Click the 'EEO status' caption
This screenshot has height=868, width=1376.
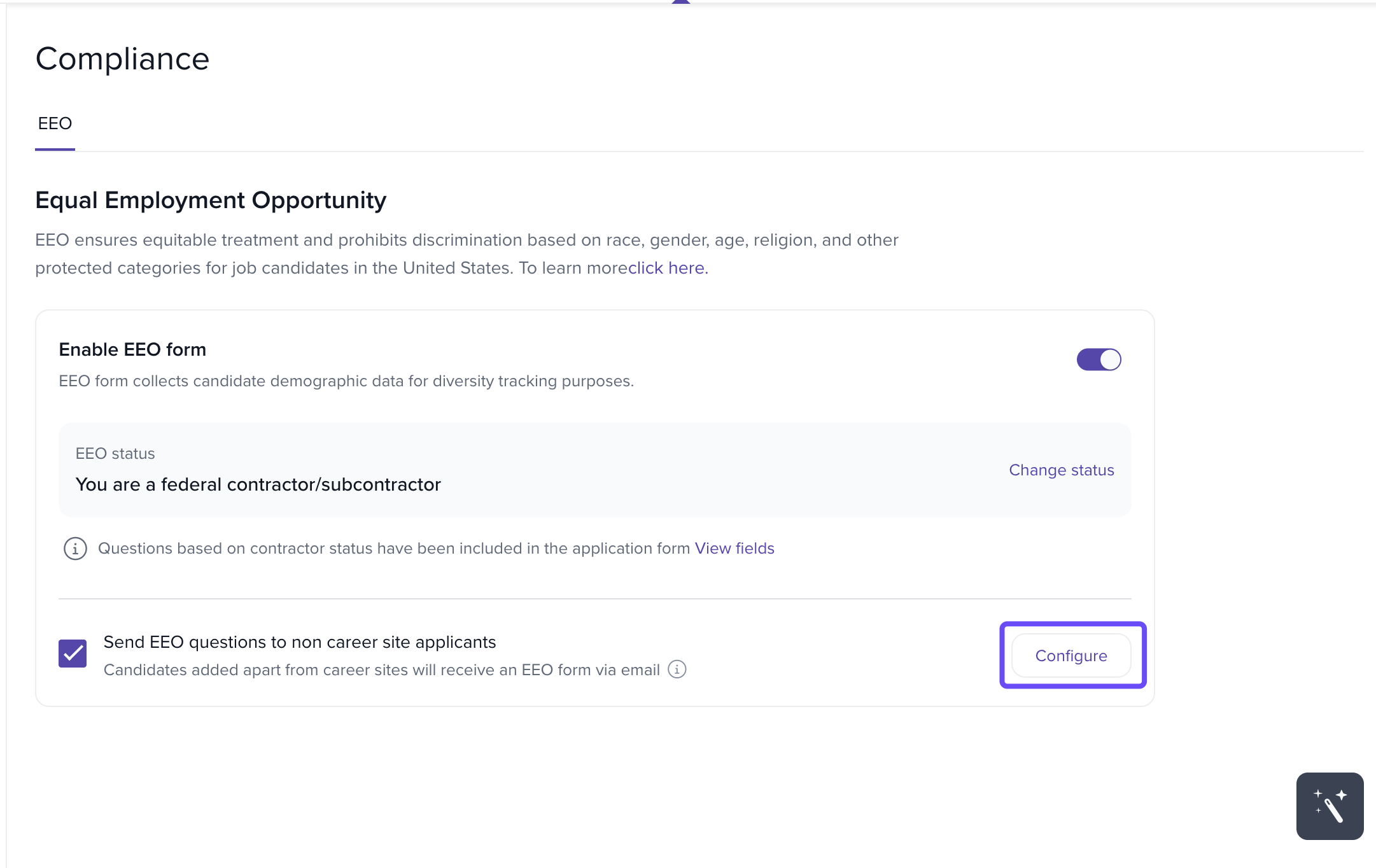115,453
